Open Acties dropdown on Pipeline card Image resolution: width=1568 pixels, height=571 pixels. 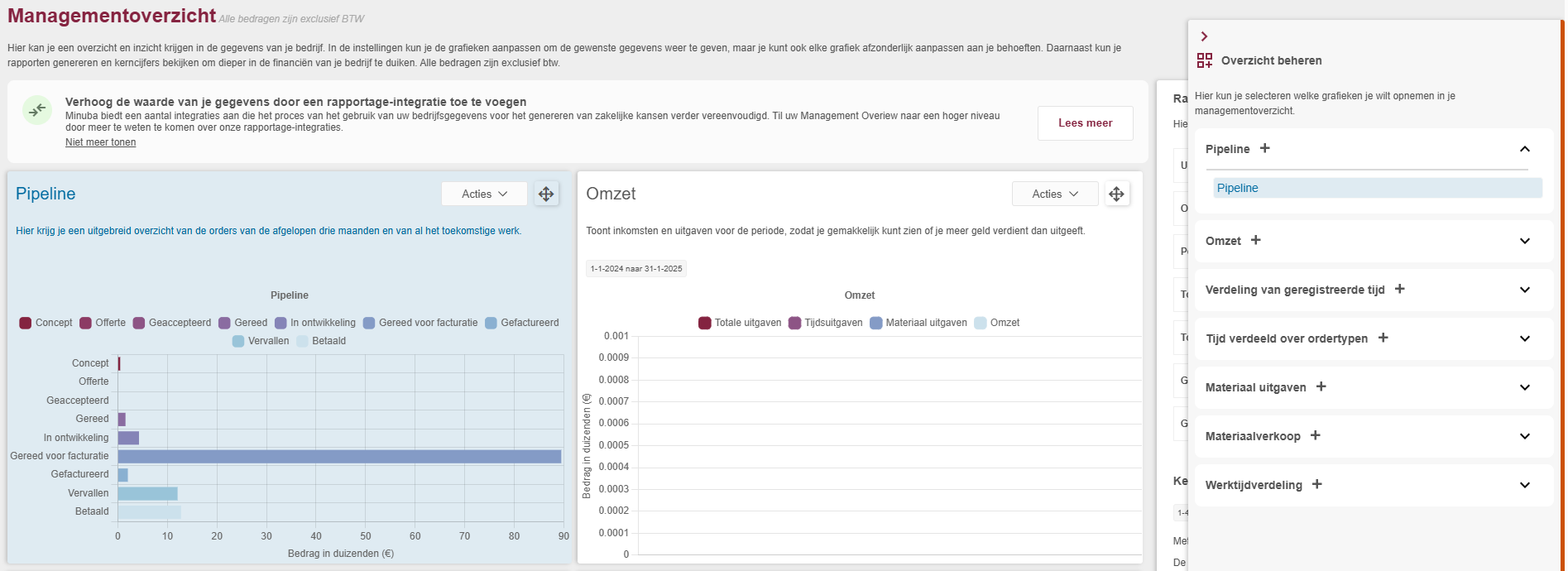pos(484,194)
